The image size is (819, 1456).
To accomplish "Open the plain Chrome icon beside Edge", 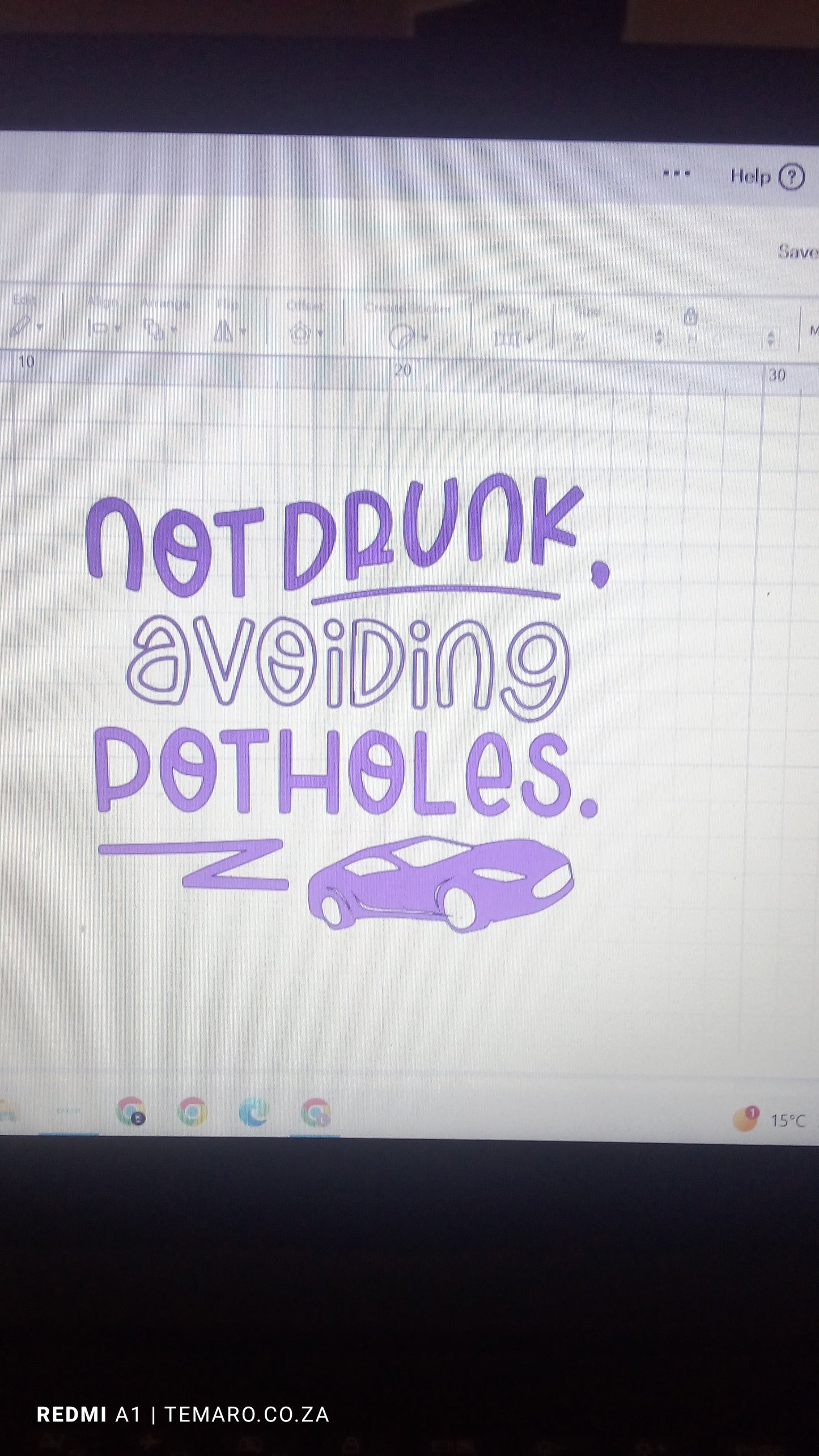I will click(192, 1111).
